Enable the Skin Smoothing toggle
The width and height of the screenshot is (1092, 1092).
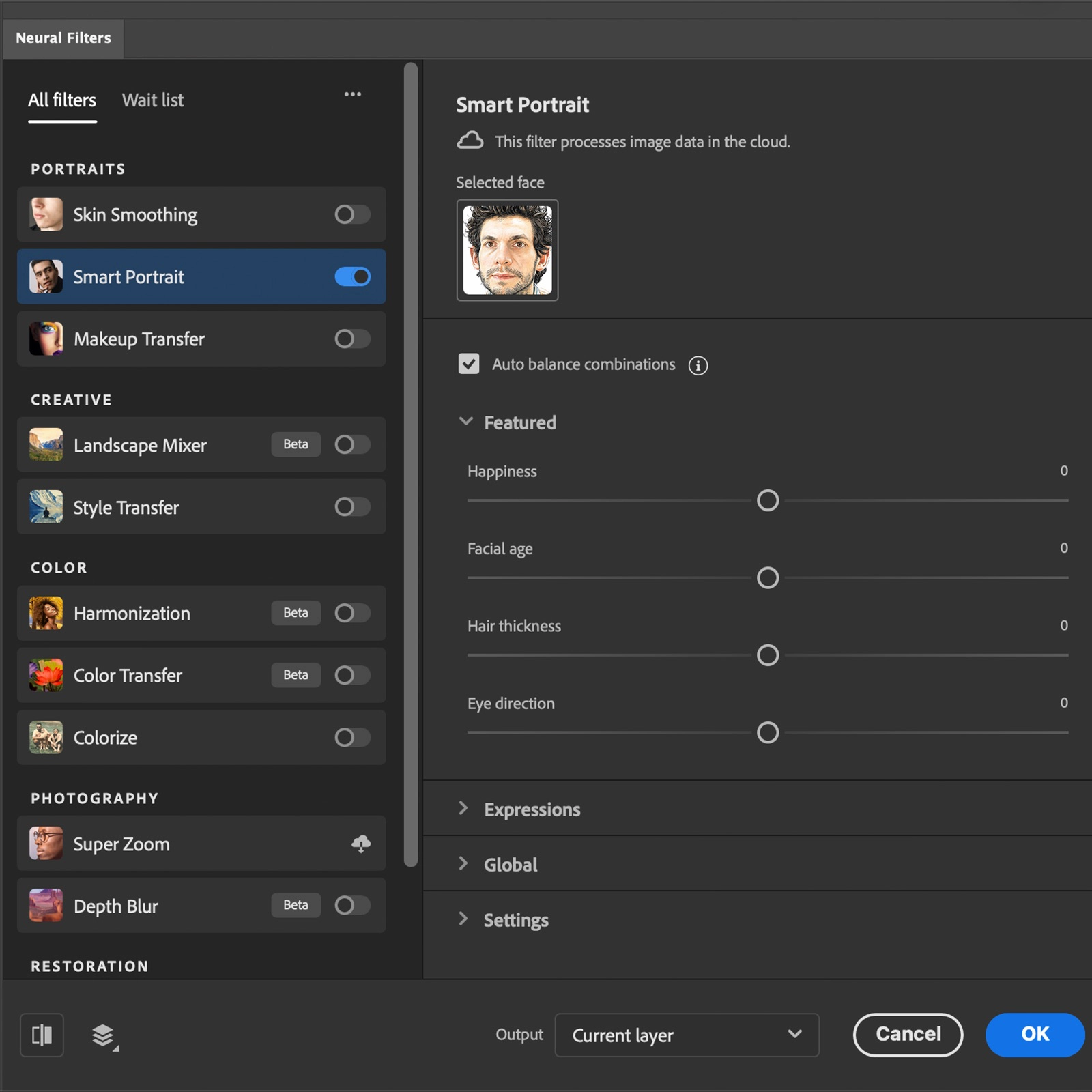point(352,214)
